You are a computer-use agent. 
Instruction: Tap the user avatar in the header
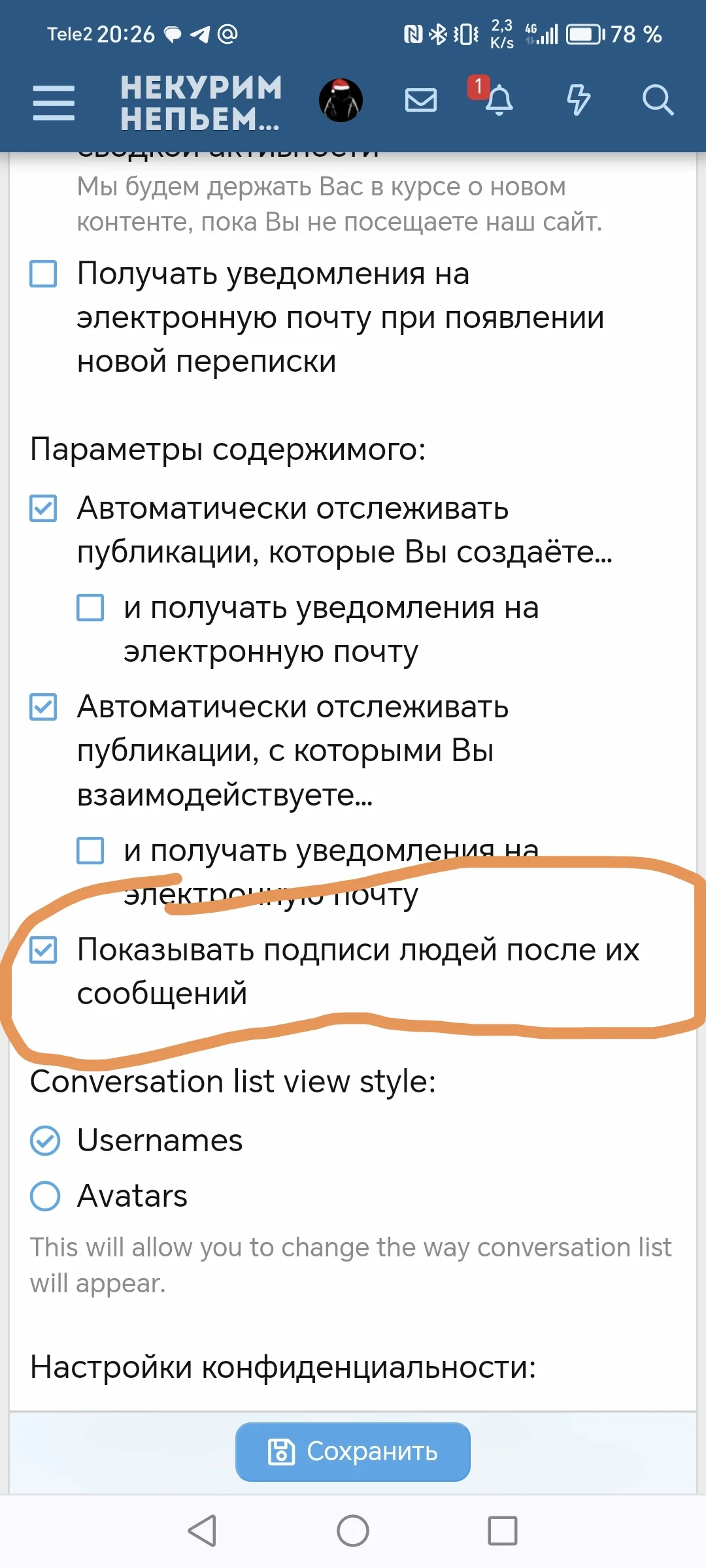[x=340, y=101]
